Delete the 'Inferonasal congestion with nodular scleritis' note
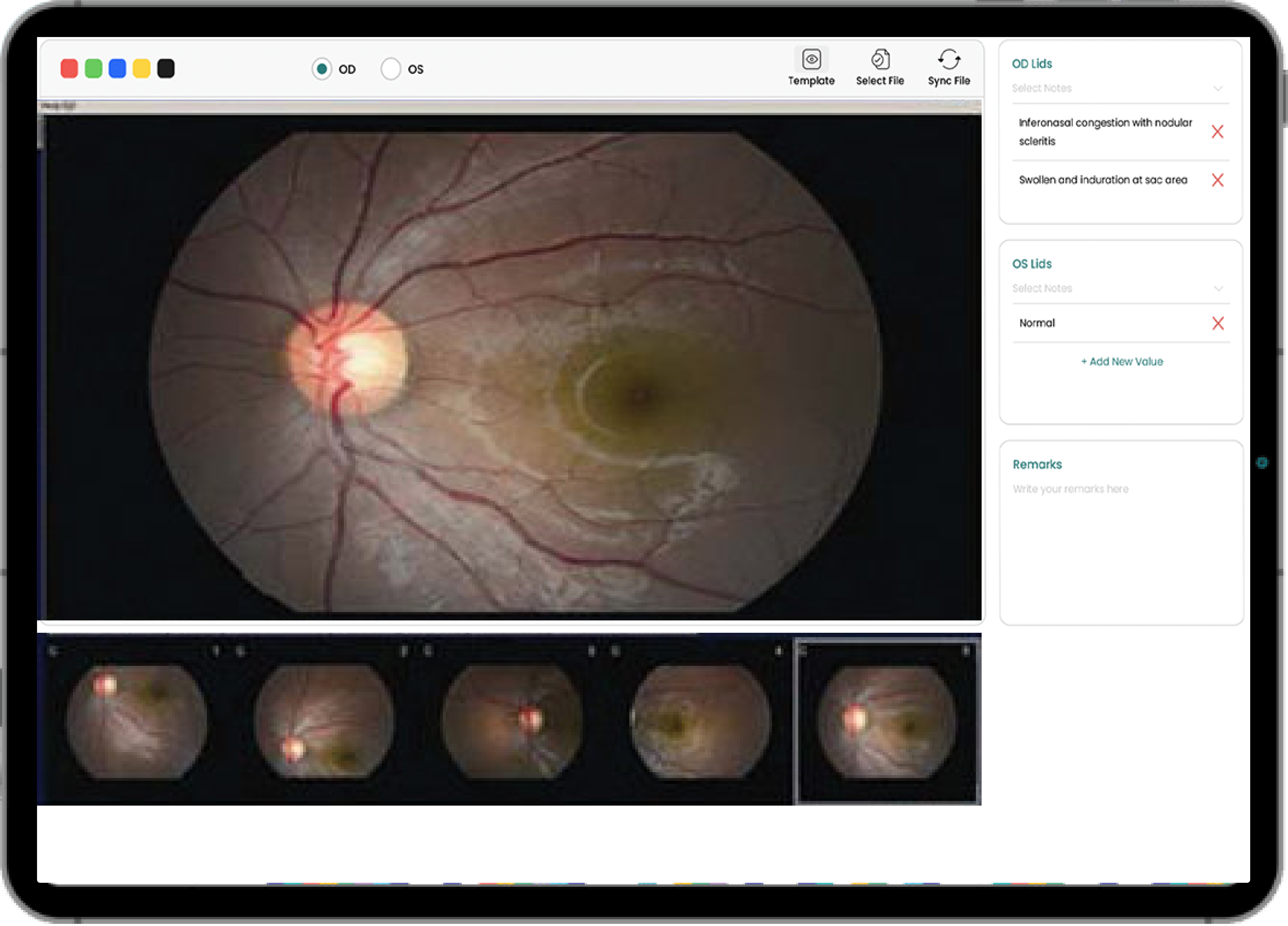This screenshot has width=1288, height=926. pyautogui.click(x=1218, y=132)
